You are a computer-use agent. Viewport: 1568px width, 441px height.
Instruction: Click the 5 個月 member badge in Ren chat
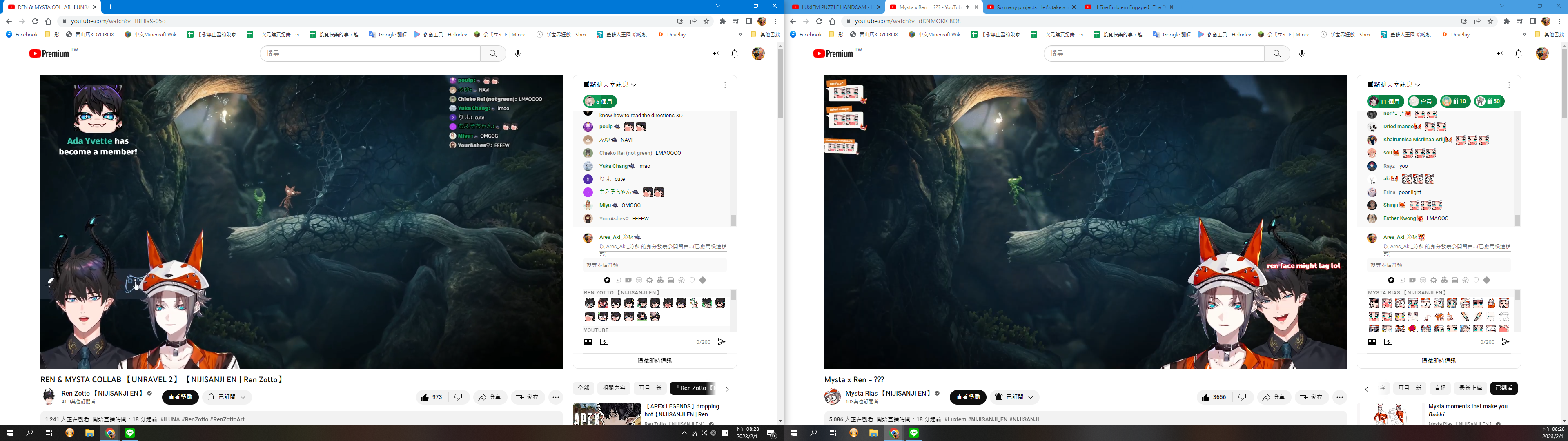click(600, 102)
